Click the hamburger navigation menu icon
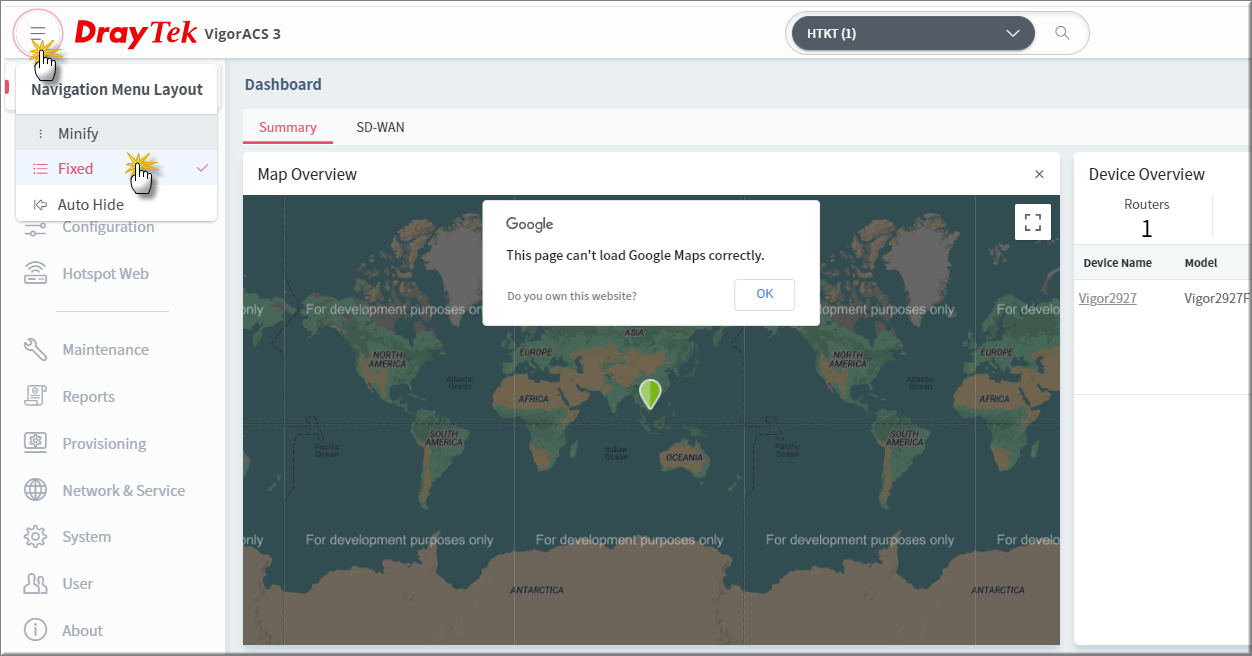The height and width of the screenshot is (656, 1252). (38, 33)
